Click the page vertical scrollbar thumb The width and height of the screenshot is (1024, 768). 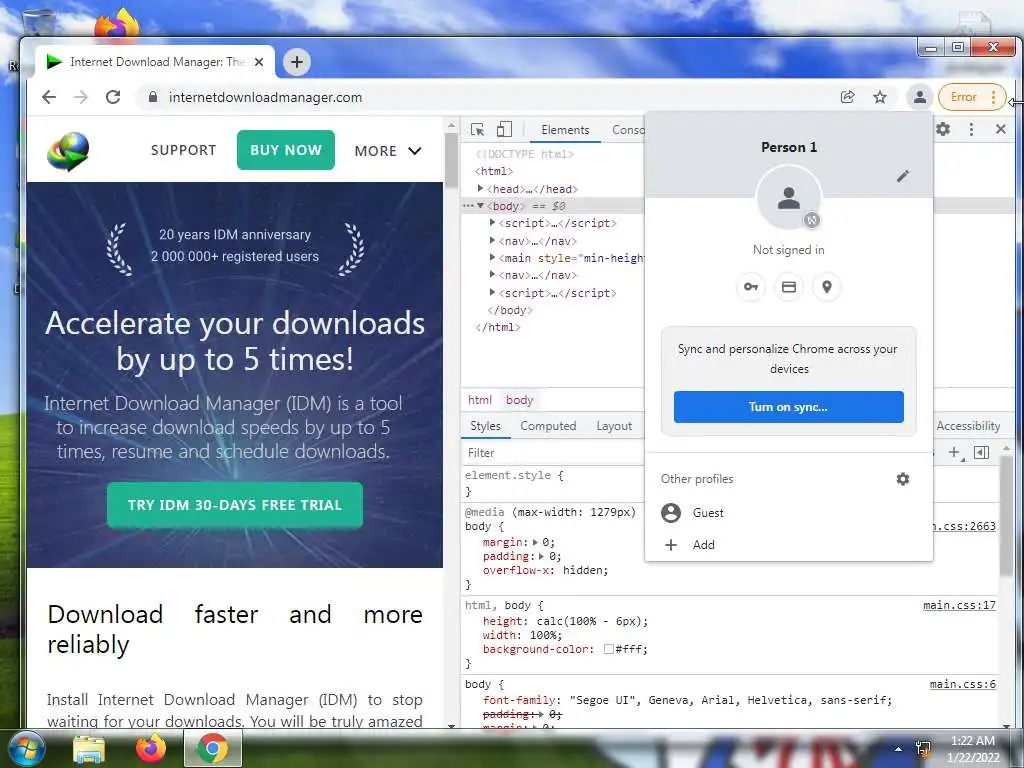coord(451,160)
